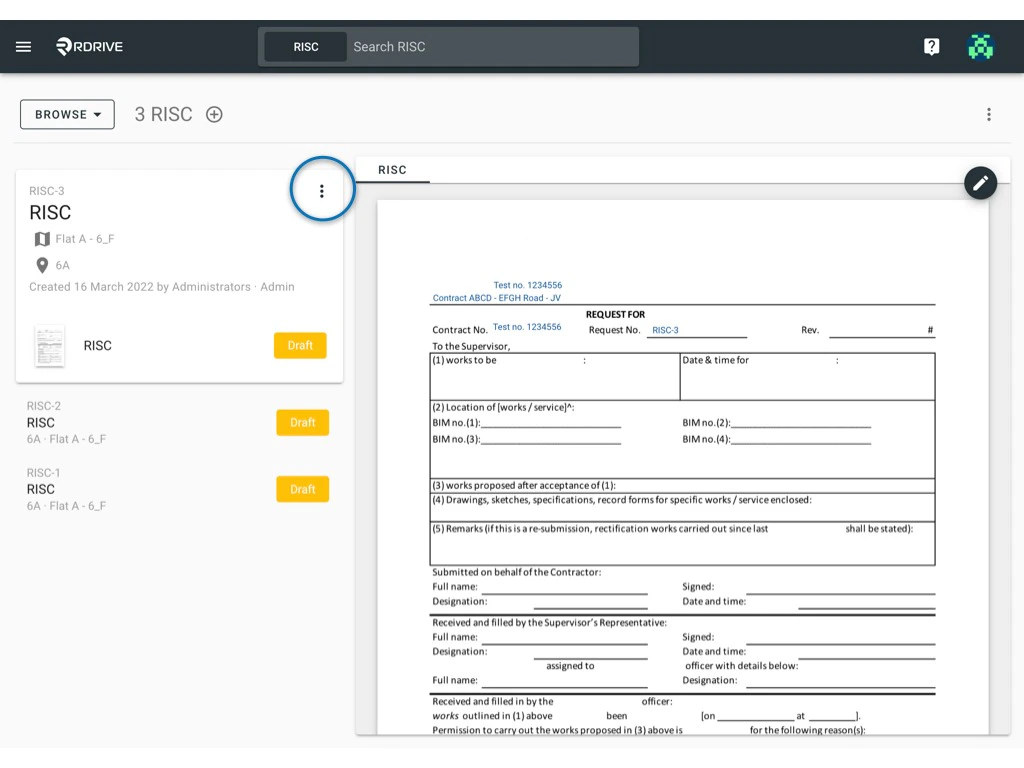Open the help icon in the top bar
The image size is (1024, 768).
click(931, 46)
